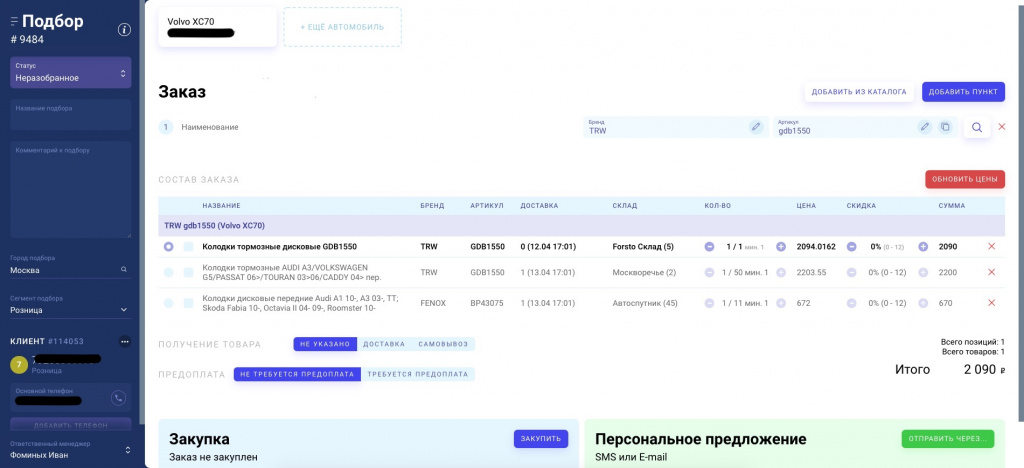Select the Москворечье offer radio button
The width and height of the screenshot is (1024, 468).
point(168,272)
